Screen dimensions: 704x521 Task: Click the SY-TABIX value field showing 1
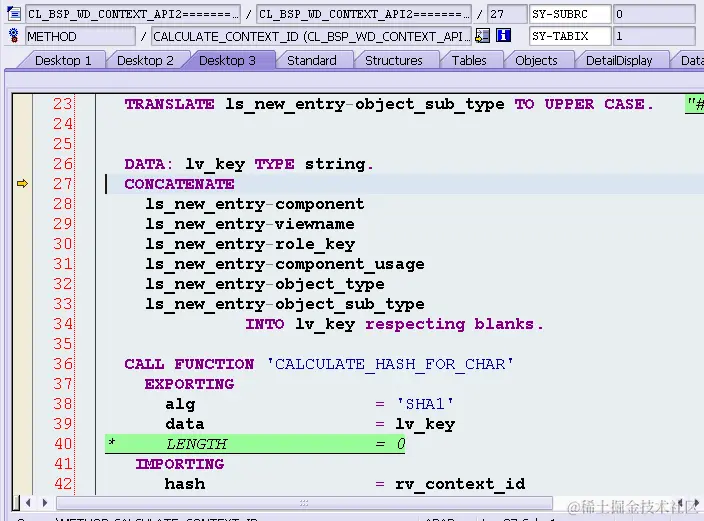pyautogui.click(x=655, y=36)
